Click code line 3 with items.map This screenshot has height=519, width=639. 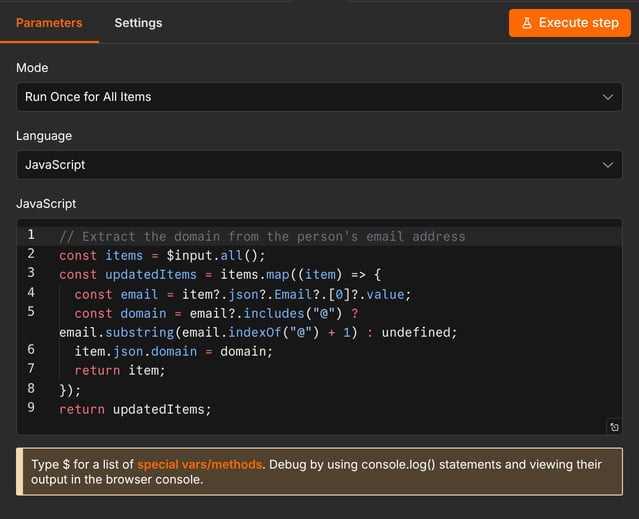[220, 275]
